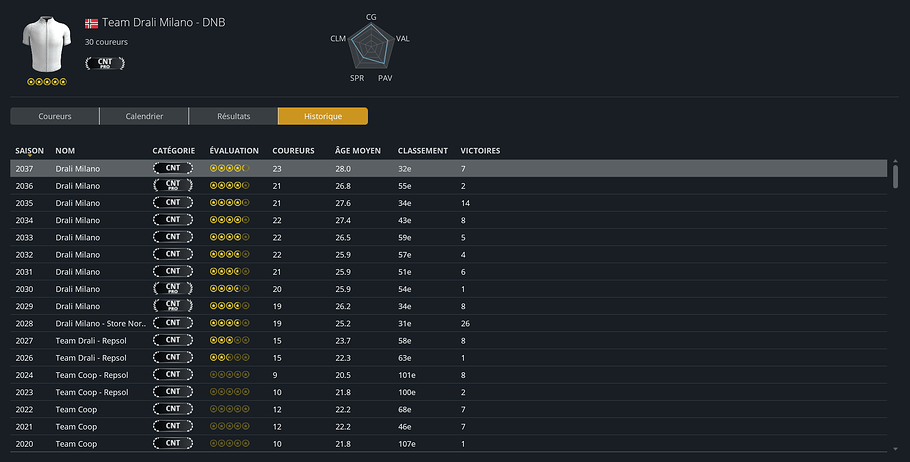This screenshot has height=462, width=910.
Task: Click the CNT badge in 2020 row
Action: [173, 443]
